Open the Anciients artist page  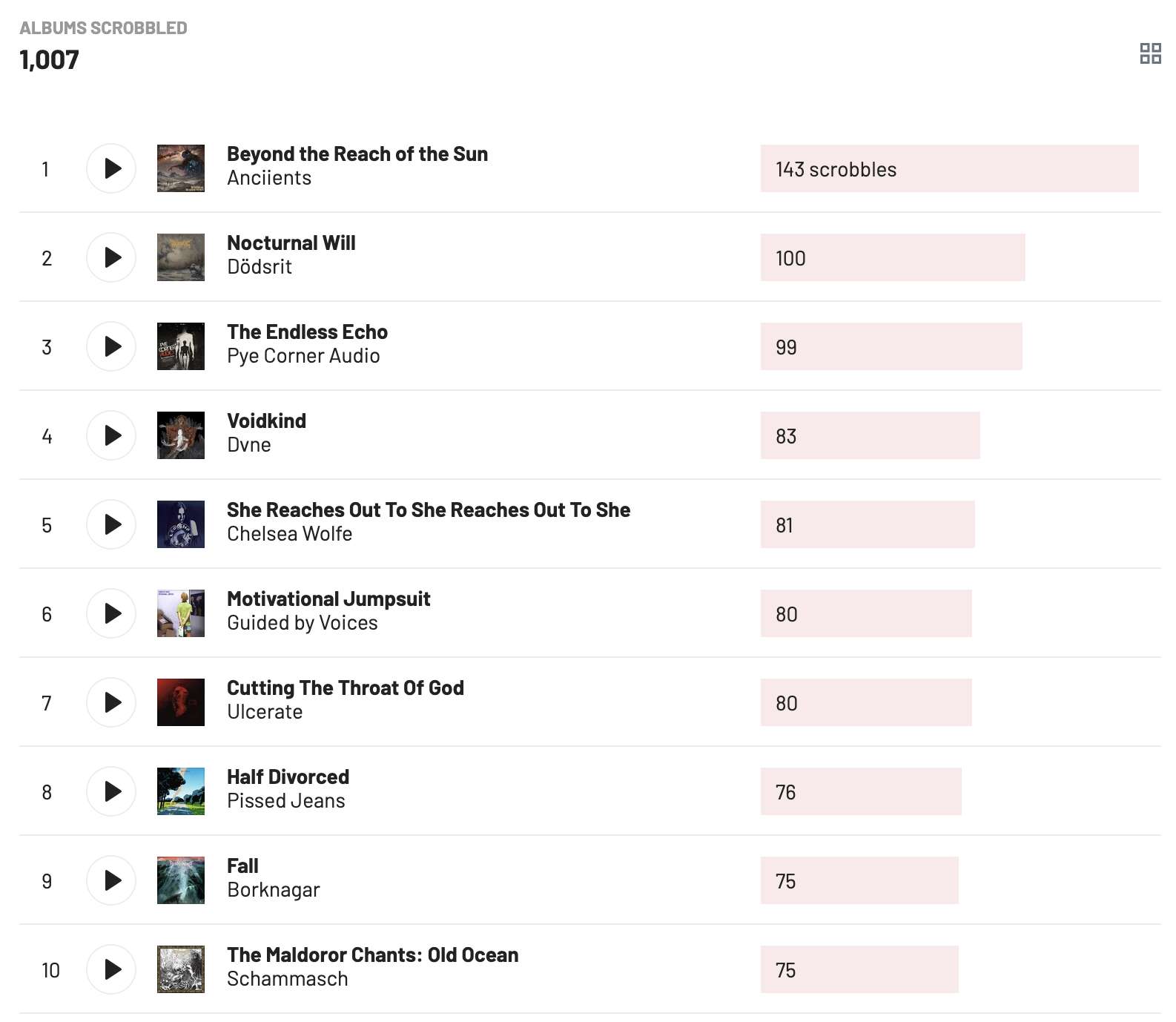coord(269,178)
